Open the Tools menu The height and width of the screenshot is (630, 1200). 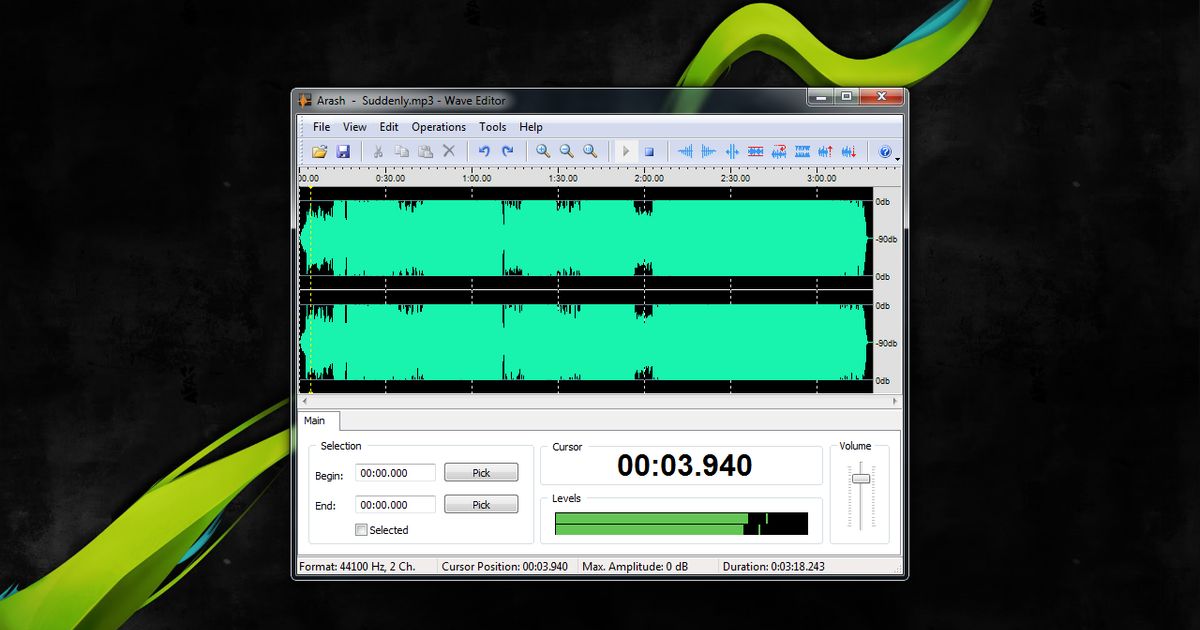492,127
